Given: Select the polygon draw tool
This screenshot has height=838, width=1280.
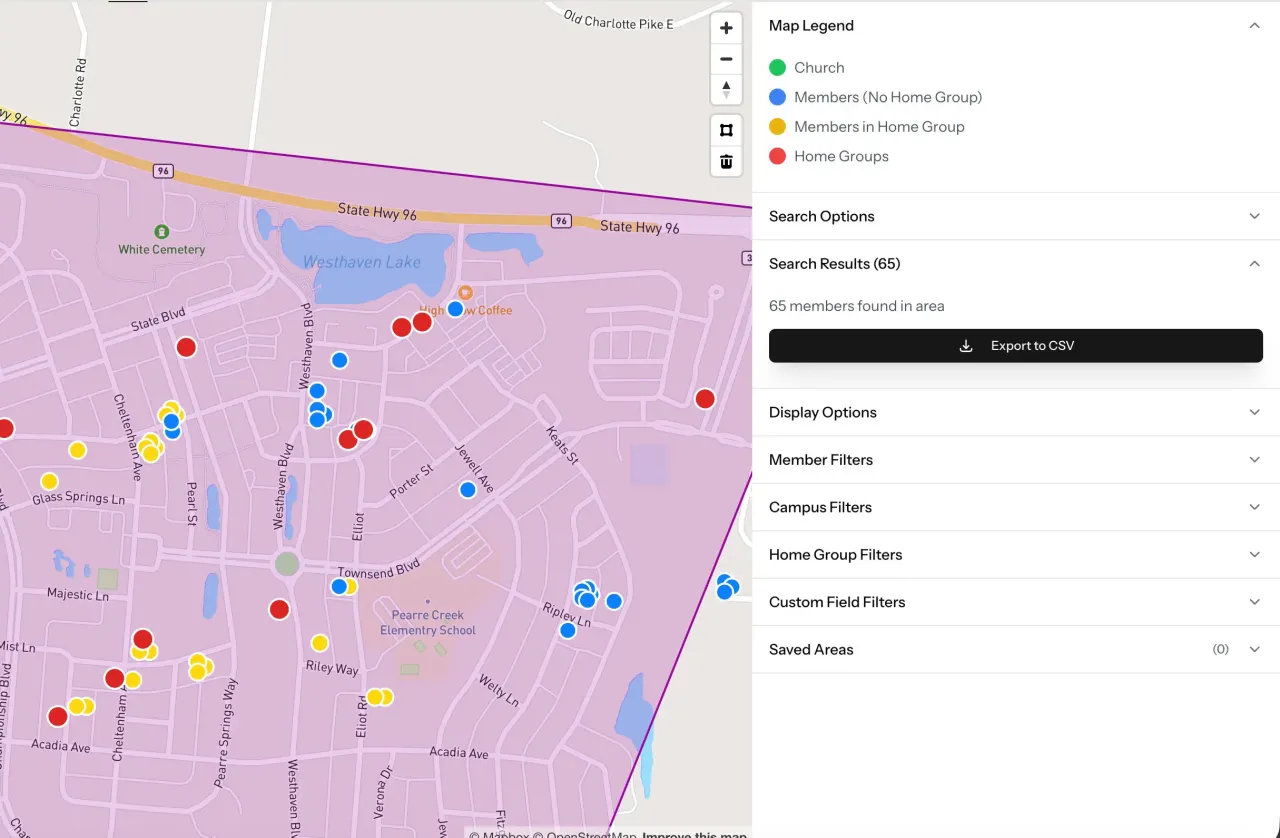Looking at the screenshot, I should 726,130.
